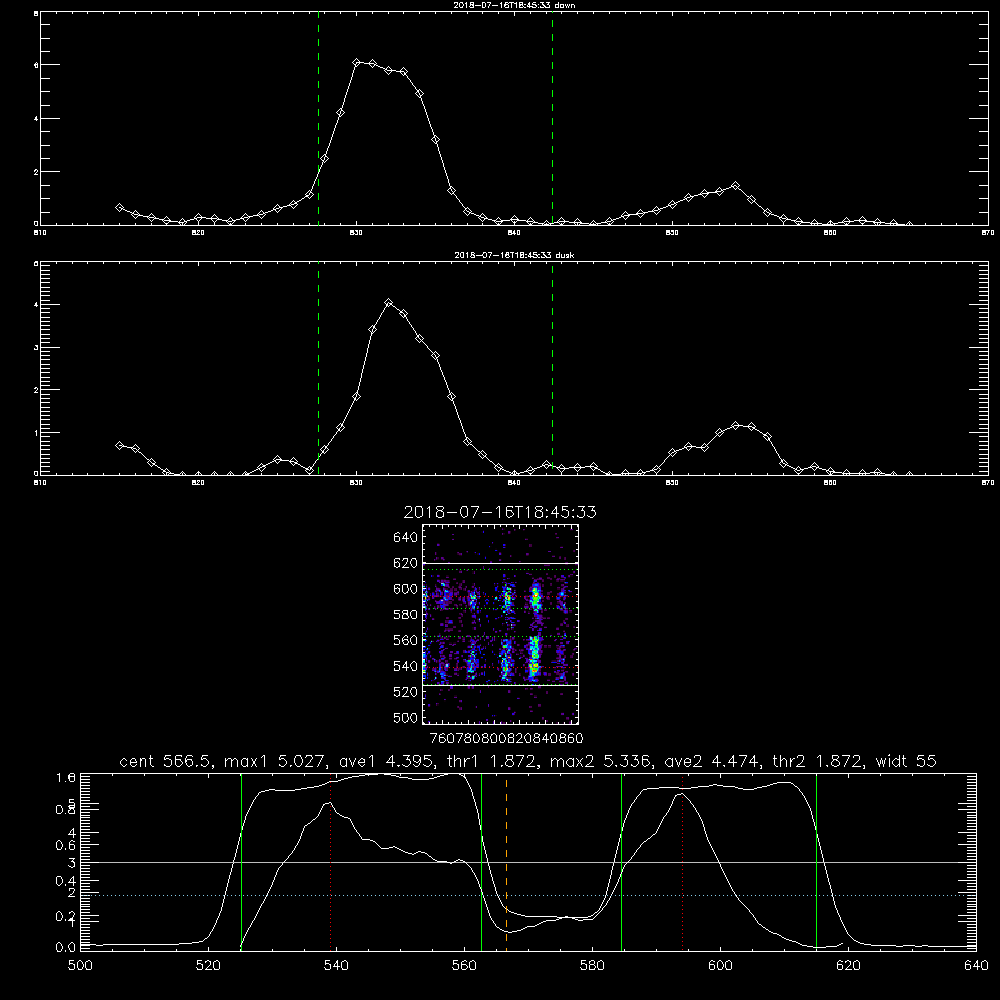The image size is (1000, 1000).
Task: Click the 540 label on bottom plot x-axis
Action: [336, 966]
